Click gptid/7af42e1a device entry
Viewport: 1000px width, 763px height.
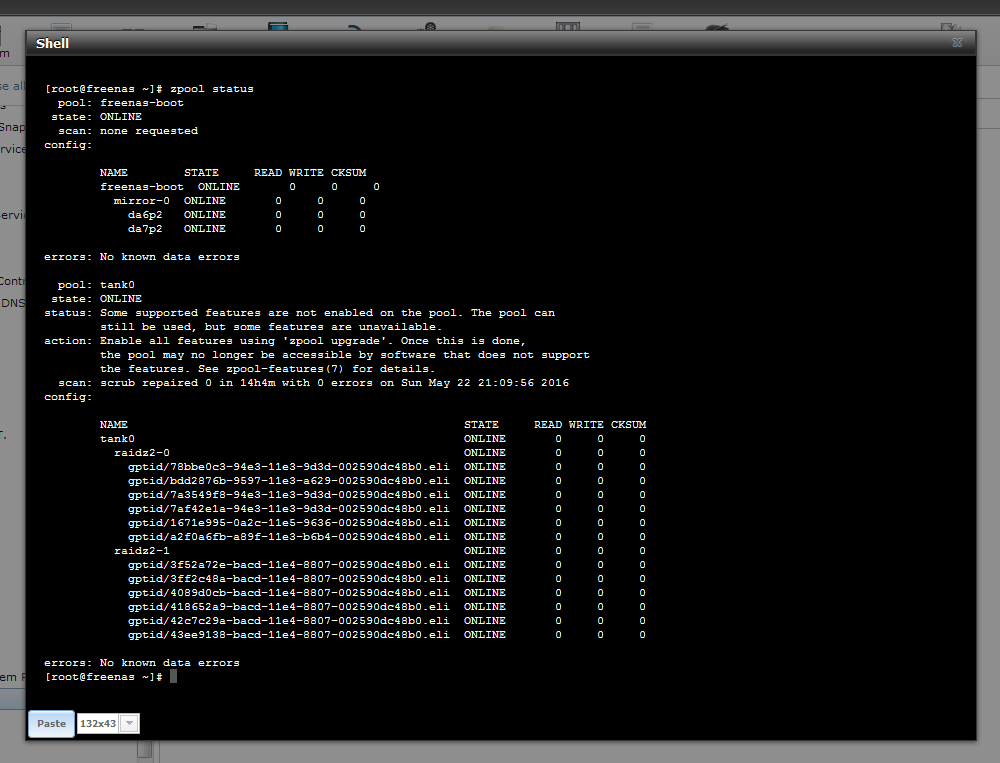[288, 508]
